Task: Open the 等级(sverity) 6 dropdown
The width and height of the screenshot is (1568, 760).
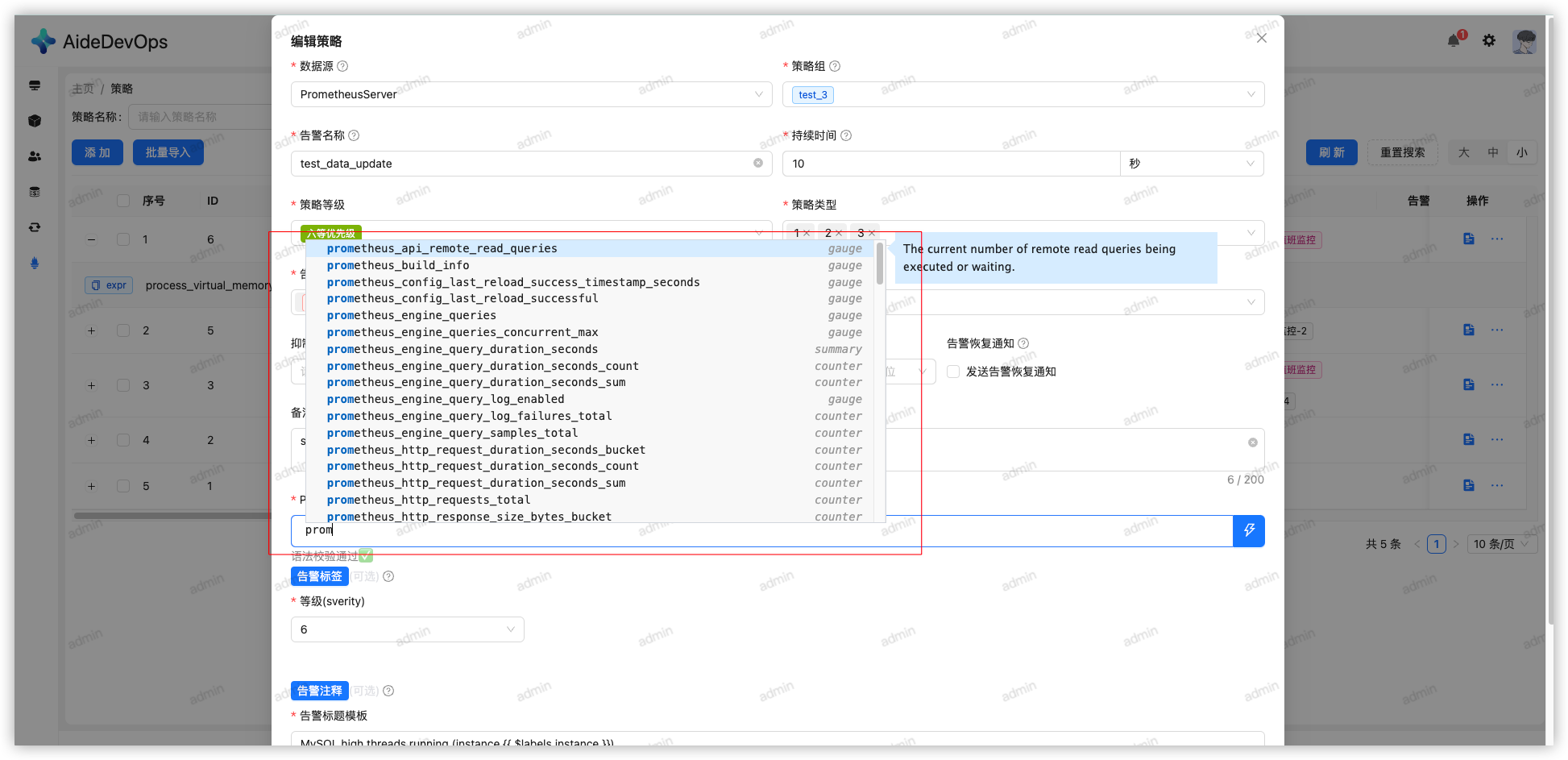Action: 407,629
